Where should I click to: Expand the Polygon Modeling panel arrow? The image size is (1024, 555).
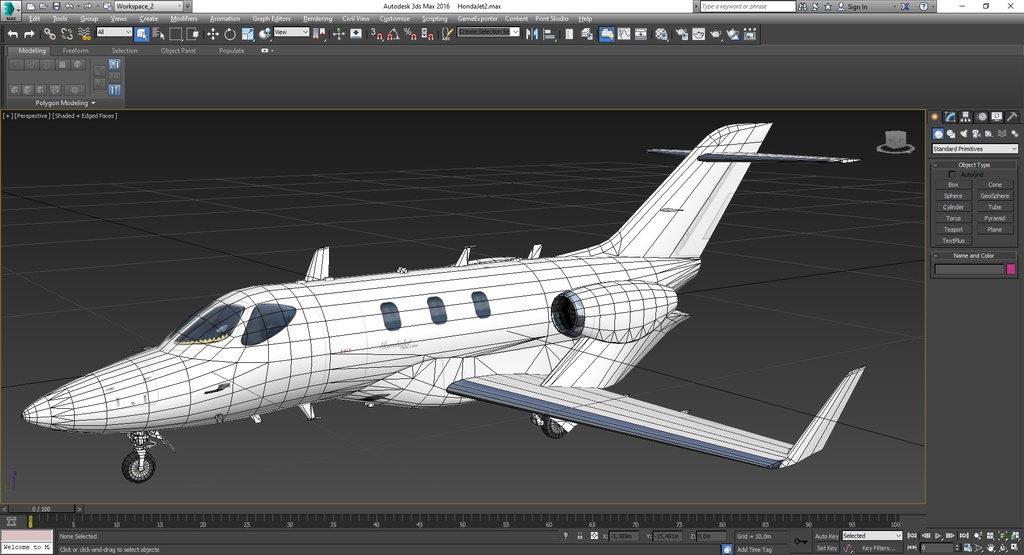93,103
